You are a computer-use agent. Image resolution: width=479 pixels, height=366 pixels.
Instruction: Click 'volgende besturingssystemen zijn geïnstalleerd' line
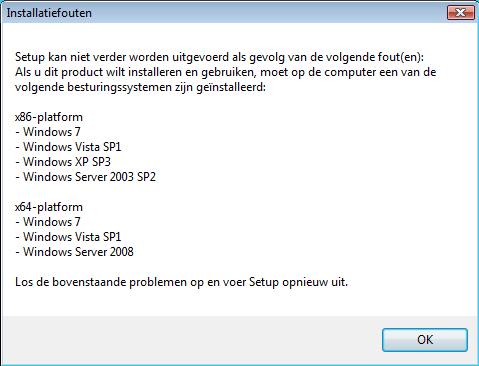click(x=140, y=87)
